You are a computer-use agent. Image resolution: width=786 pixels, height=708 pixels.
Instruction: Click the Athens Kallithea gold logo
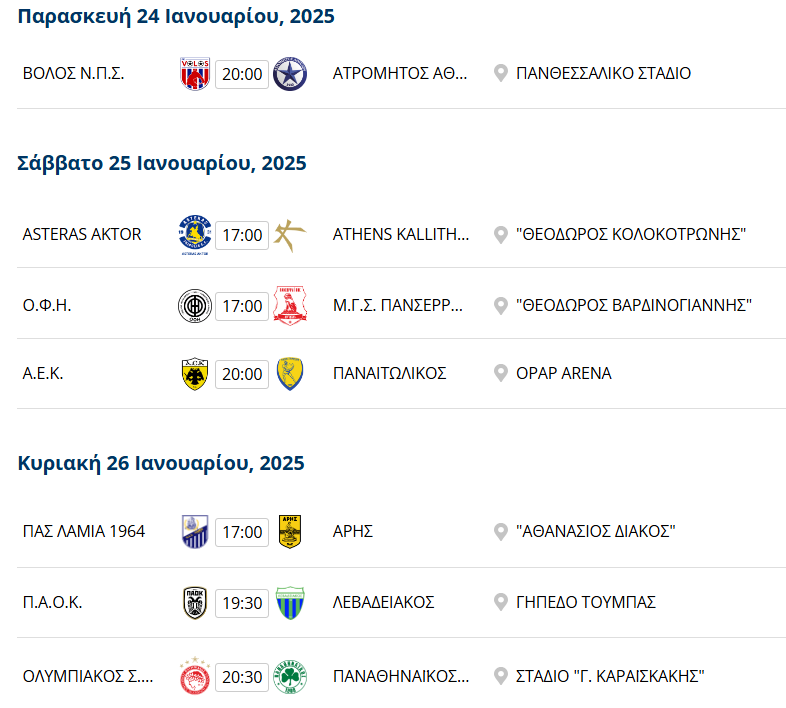click(290, 235)
